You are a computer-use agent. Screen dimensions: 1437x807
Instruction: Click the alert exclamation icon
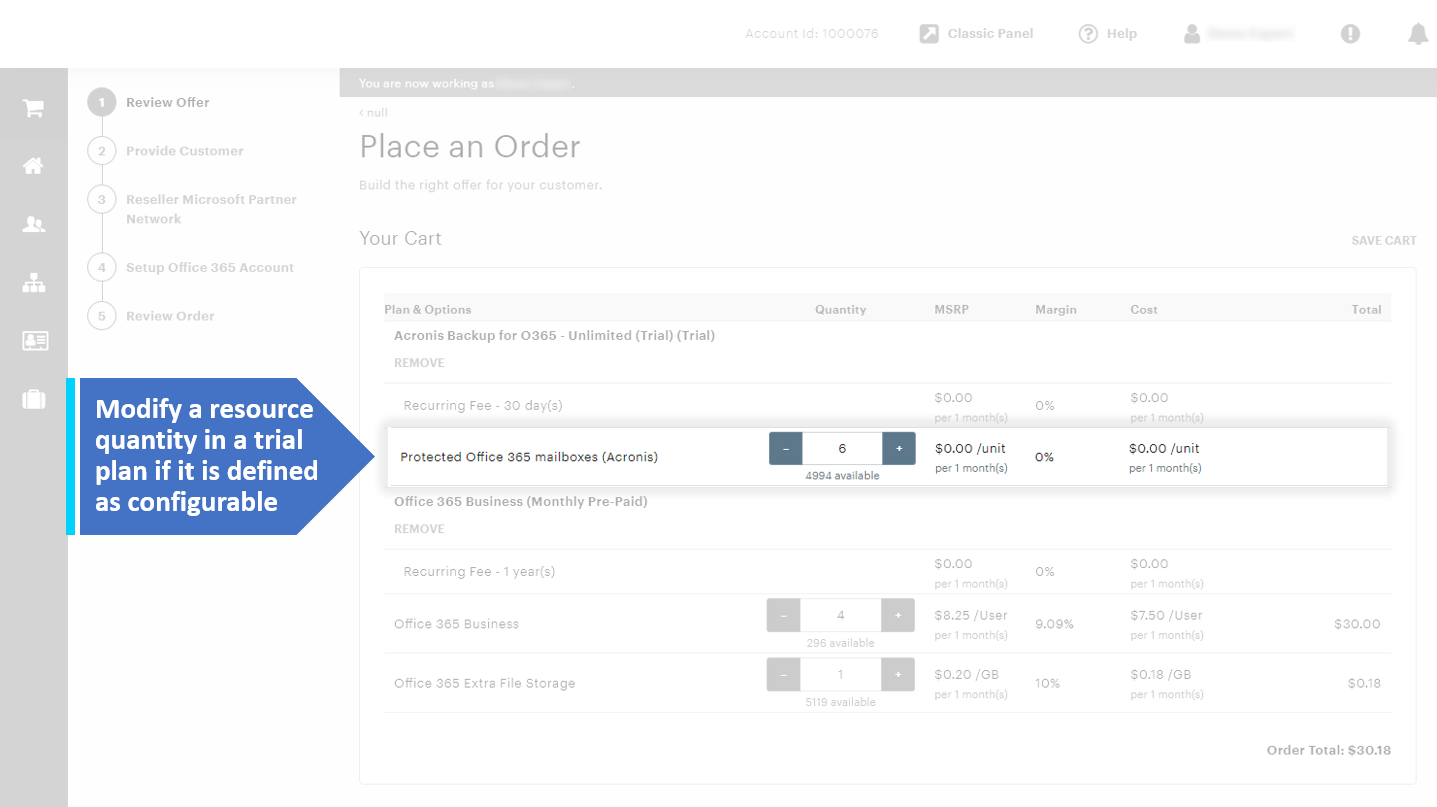[1350, 34]
